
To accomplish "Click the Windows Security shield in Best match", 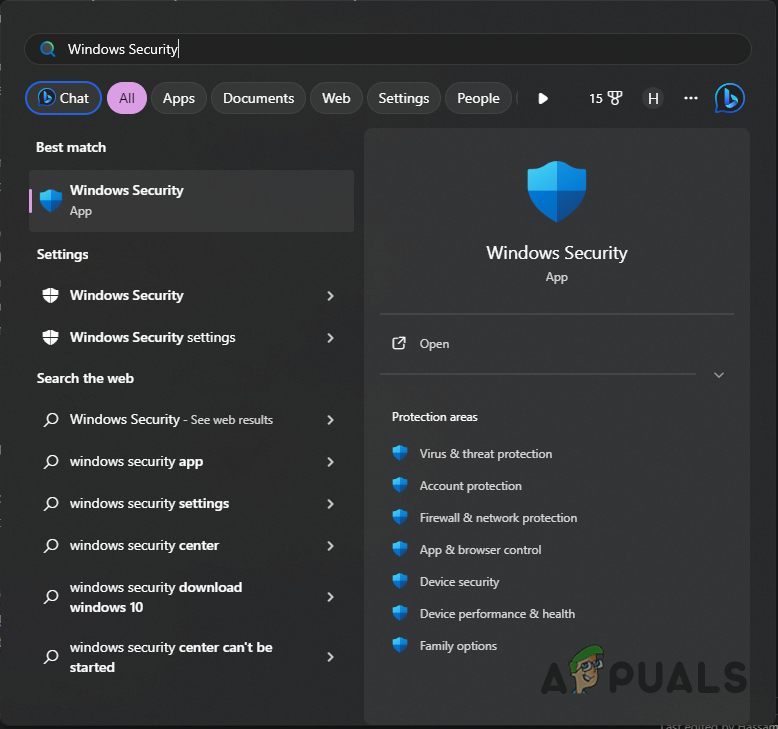I will 51,201.
